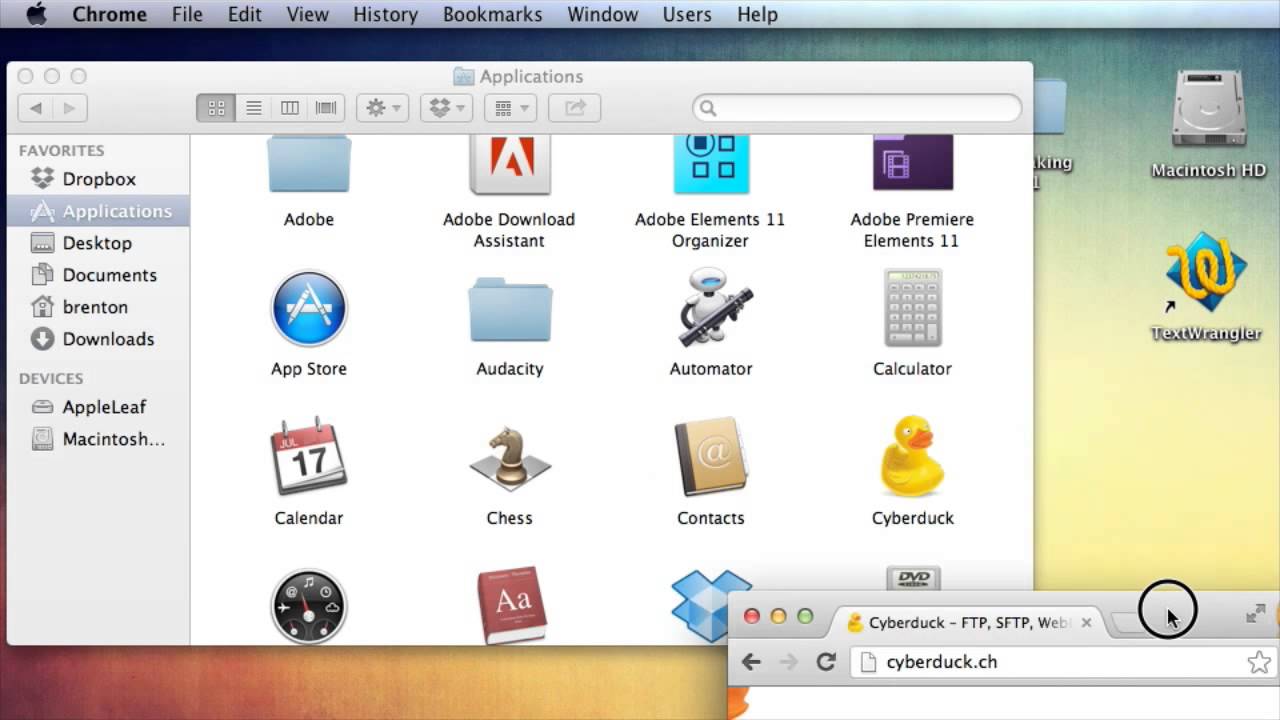The height and width of the screenshot is (720, 1280).
Task: Select Desktop in Finder sidebar
Action: pyautogui.click(x=98, y=243)
